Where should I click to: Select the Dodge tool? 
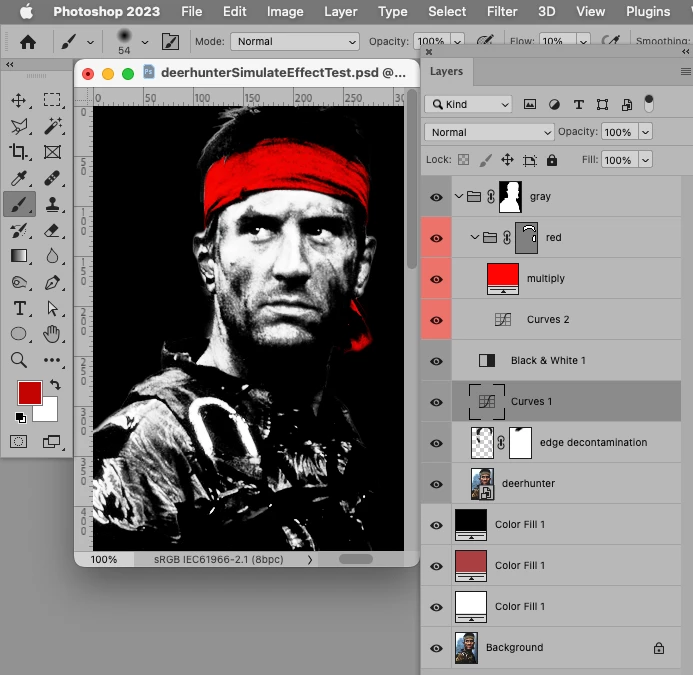(x=19, y=282)
